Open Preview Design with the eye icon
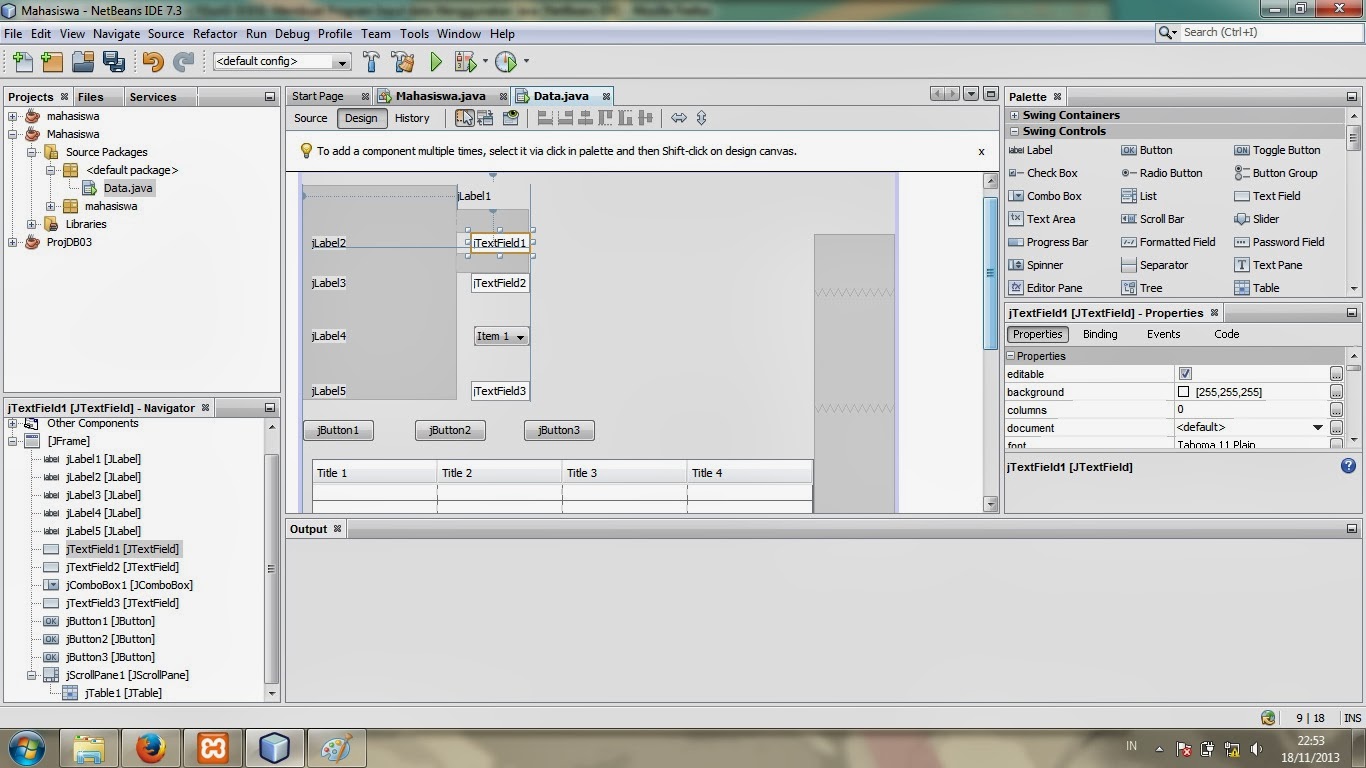The width and height of the screenshot is (1366, 768). point(511,117)
